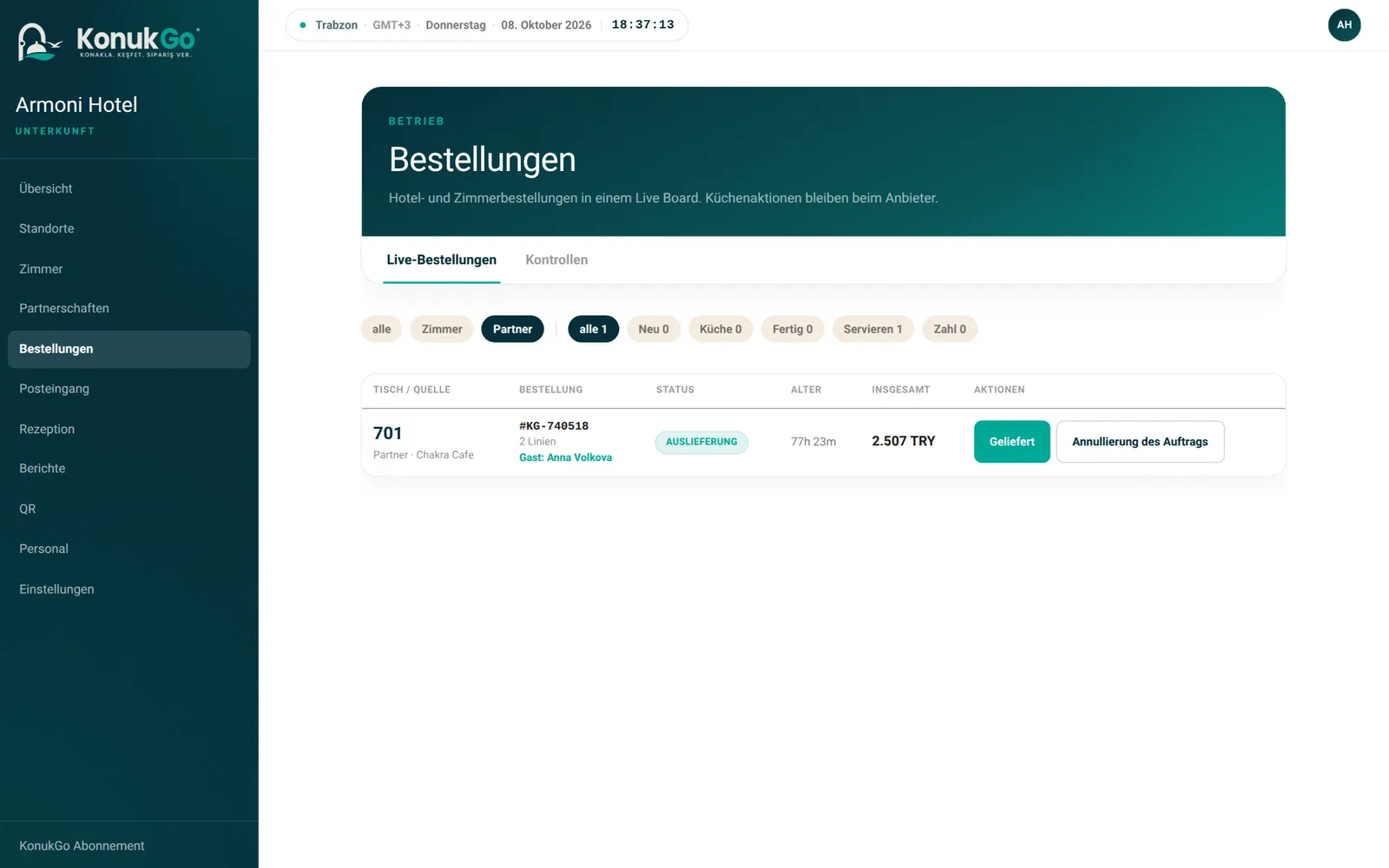The height and width of the screenshot is (868, 1389).
Task: Open Einstellungen in the sidebar
Action: pos(129,589)
